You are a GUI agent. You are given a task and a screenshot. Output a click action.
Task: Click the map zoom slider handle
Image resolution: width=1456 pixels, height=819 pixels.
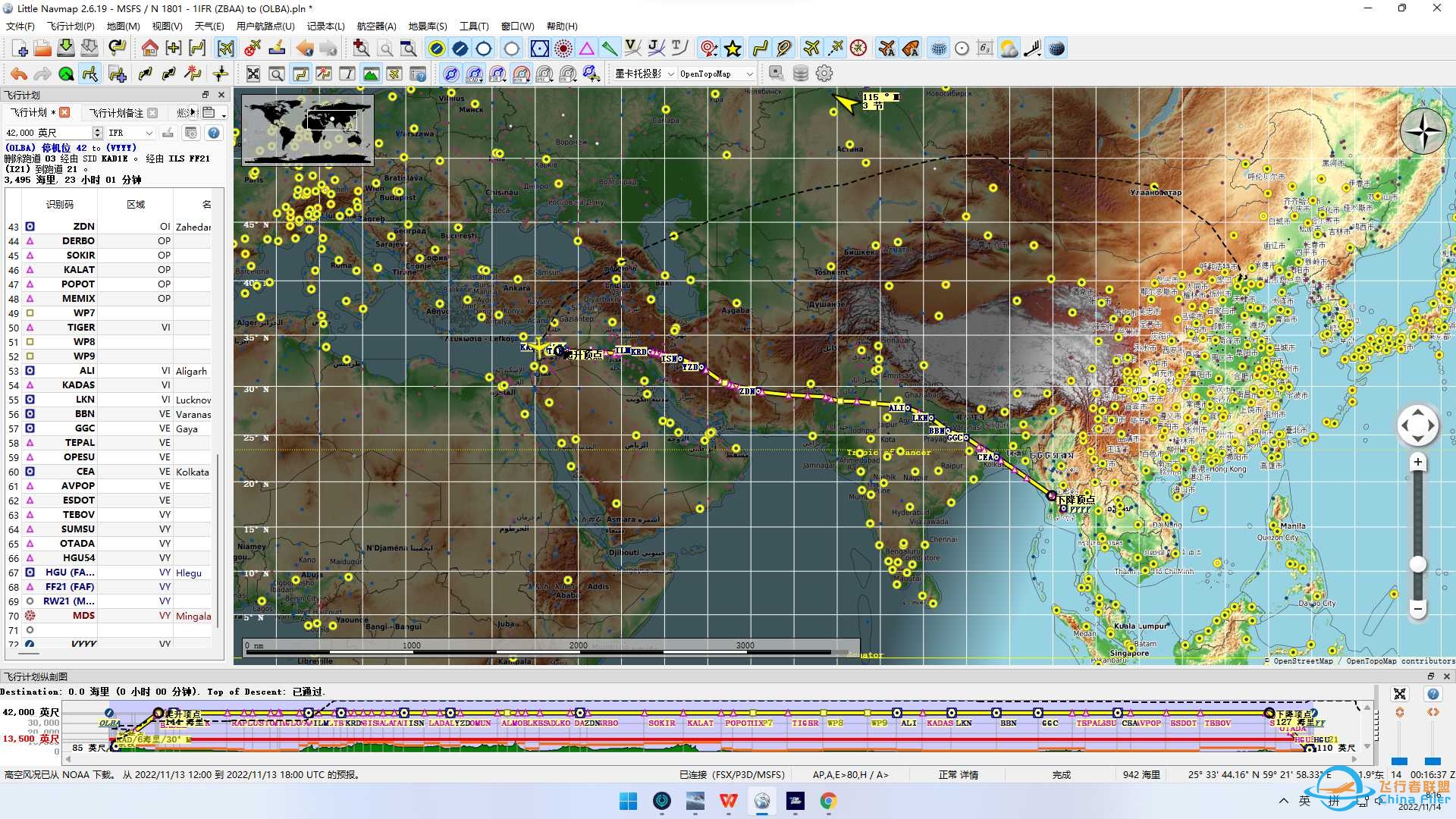click(x=1417, y=564)
